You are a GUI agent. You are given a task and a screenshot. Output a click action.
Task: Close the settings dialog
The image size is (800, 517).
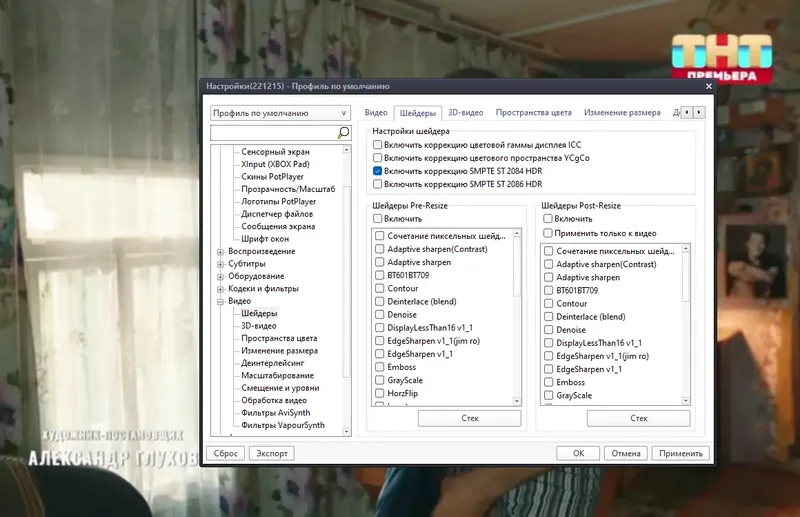(708, 86)
